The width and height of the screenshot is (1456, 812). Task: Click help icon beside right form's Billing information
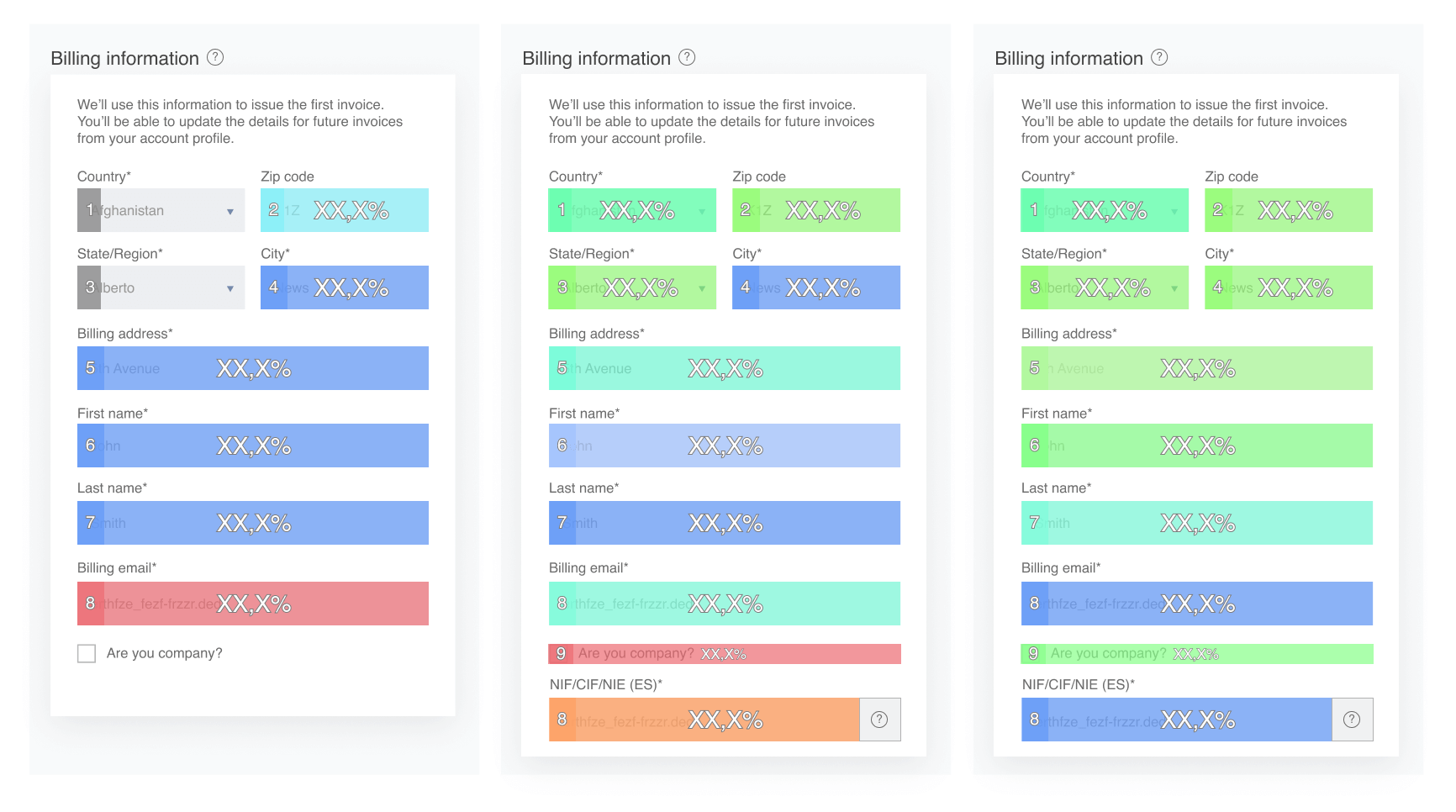click(1159, 57)
